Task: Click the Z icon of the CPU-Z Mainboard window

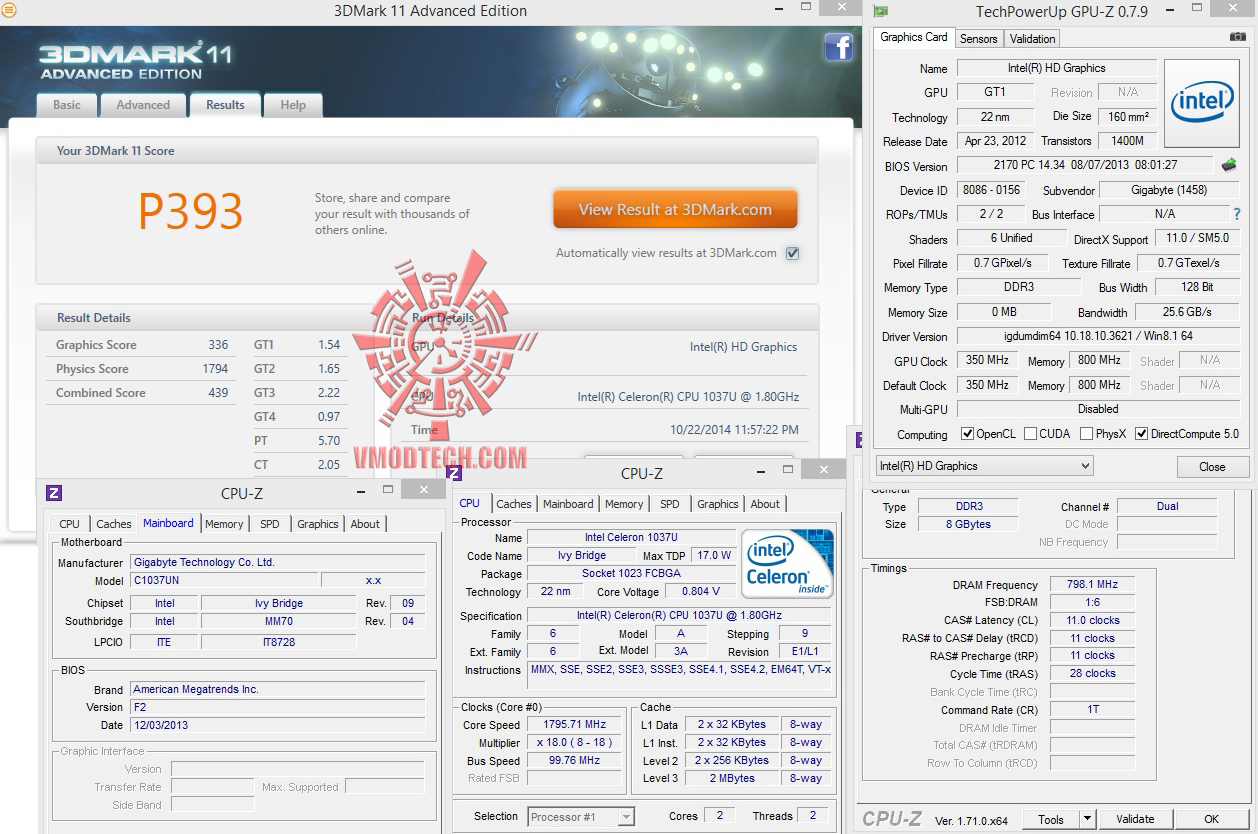Action: point(55,492)
